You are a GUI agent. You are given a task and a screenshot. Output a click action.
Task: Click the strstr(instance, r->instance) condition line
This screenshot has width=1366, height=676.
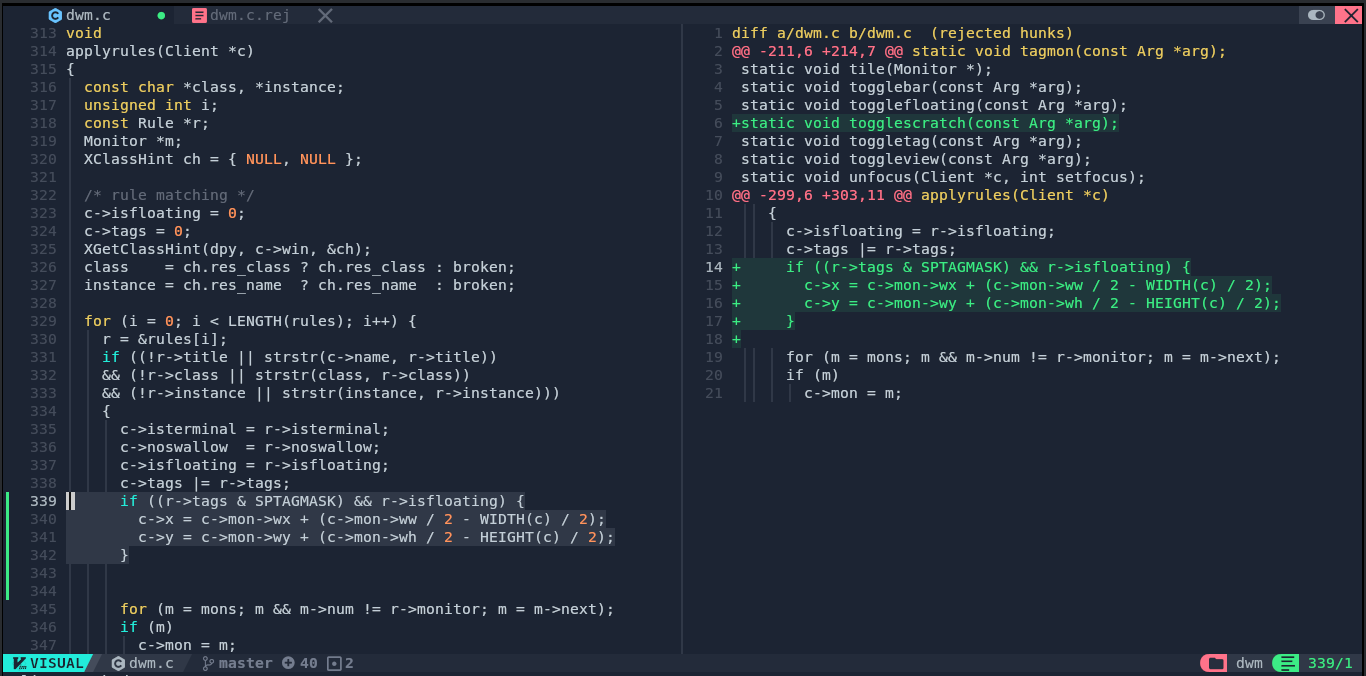[331, 393]
